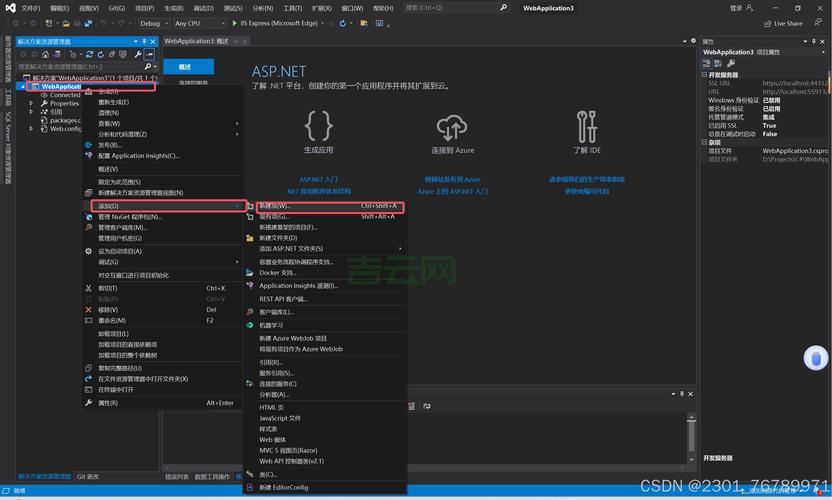Choose 管理 NuGet 程序包 in context menu
Image resolution: width=832 pixels, height=500 pixels.
[129, 217]
